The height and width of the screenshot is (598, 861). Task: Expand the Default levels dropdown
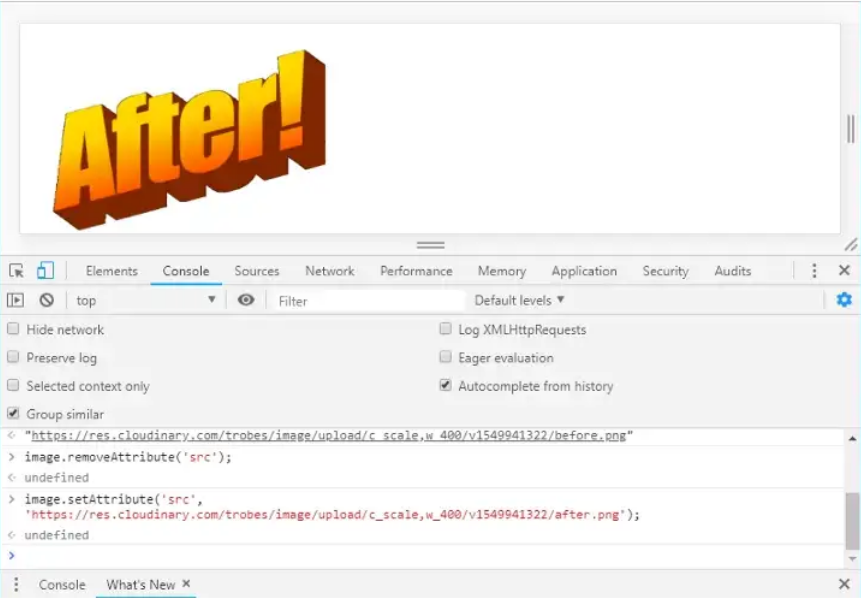[519, 300]
